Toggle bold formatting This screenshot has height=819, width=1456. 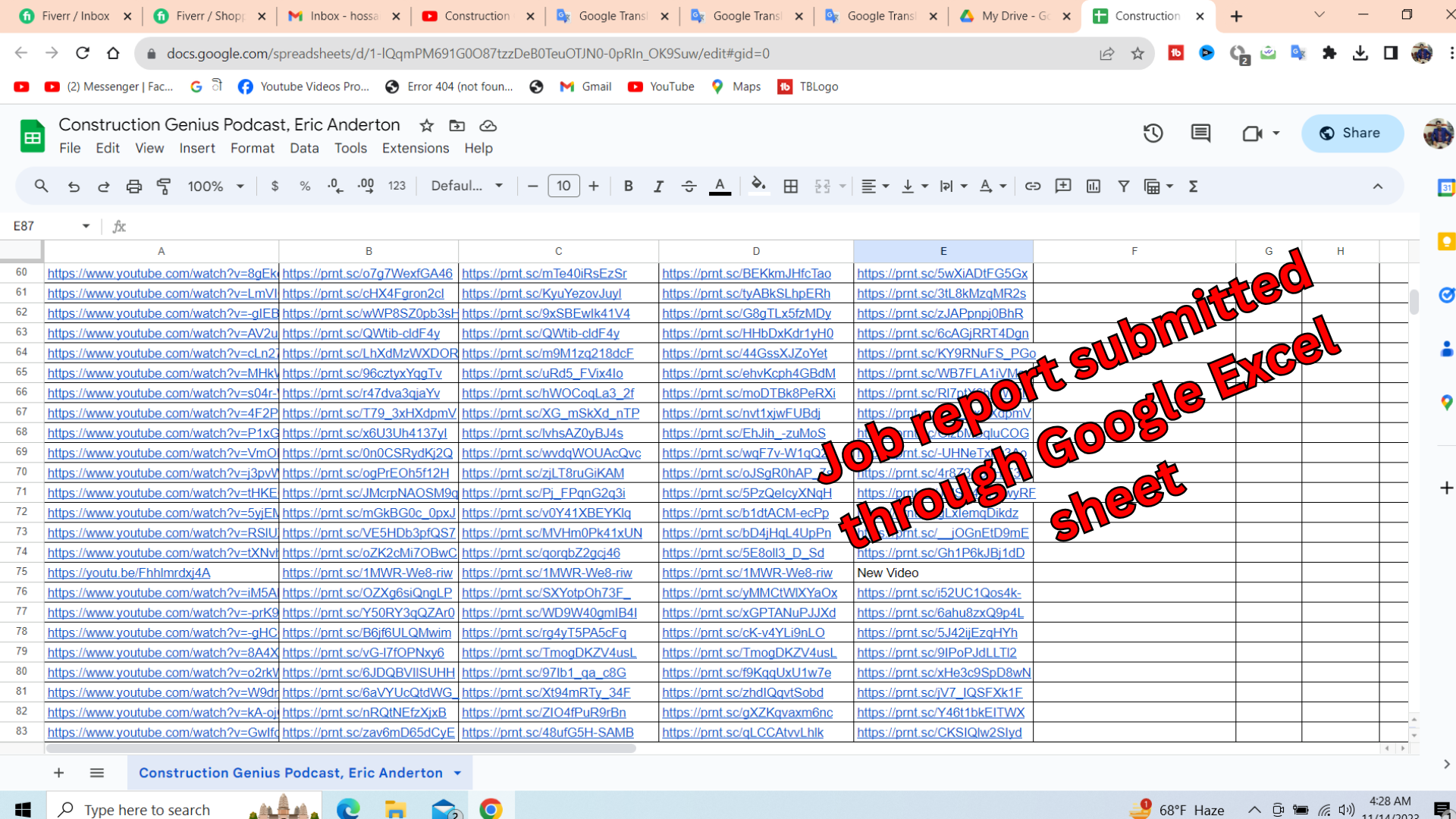click(628, 186)
